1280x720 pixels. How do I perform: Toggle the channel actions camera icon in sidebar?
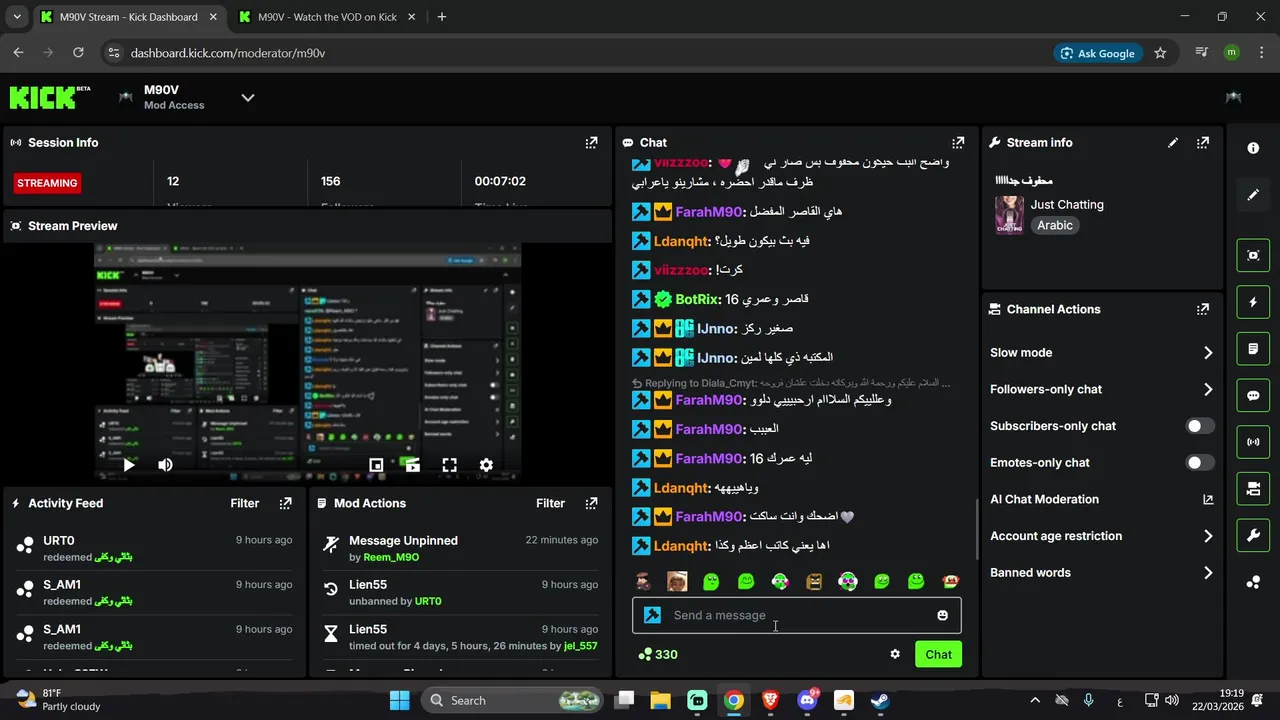coord(1253,489)
